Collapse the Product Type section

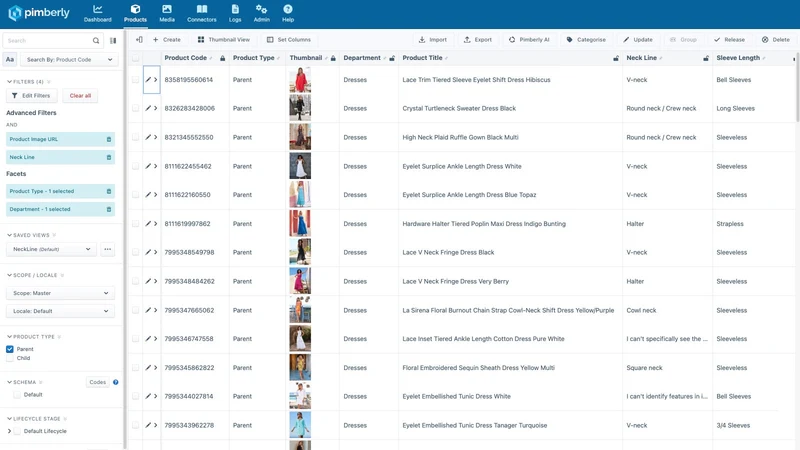pyautogui.click(x=9, y=337)
